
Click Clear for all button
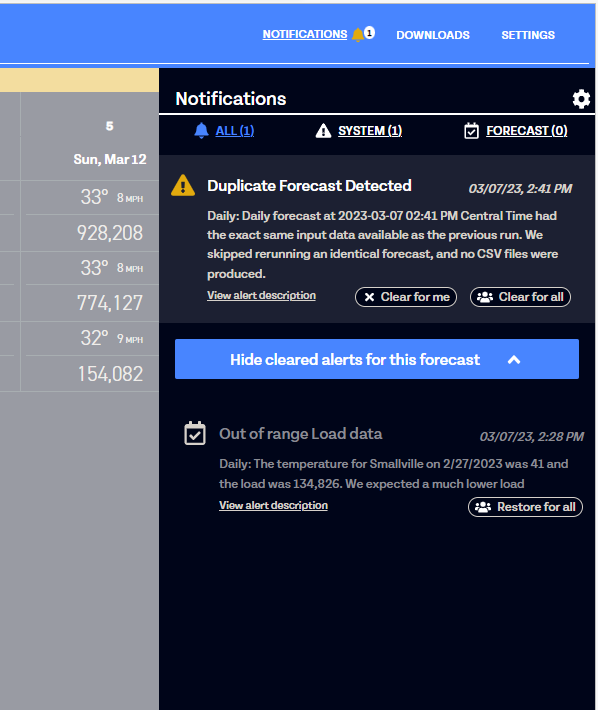(x=520, y=297)
